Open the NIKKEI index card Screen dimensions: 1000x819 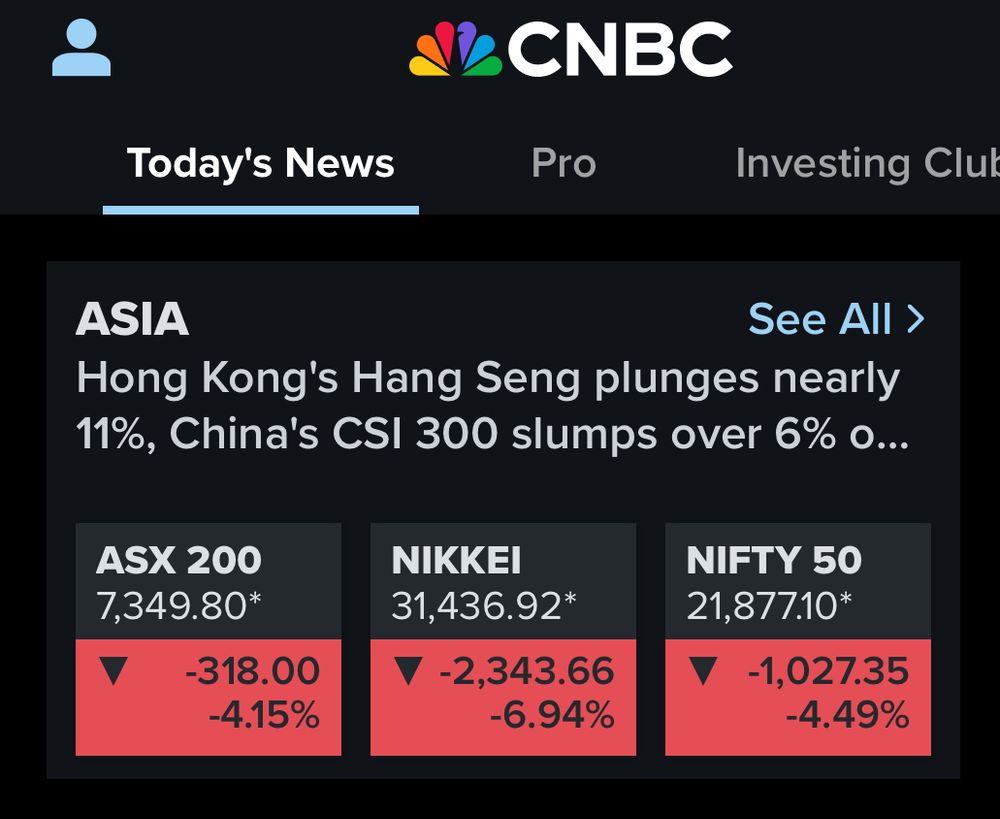click(x=503, y=639)
